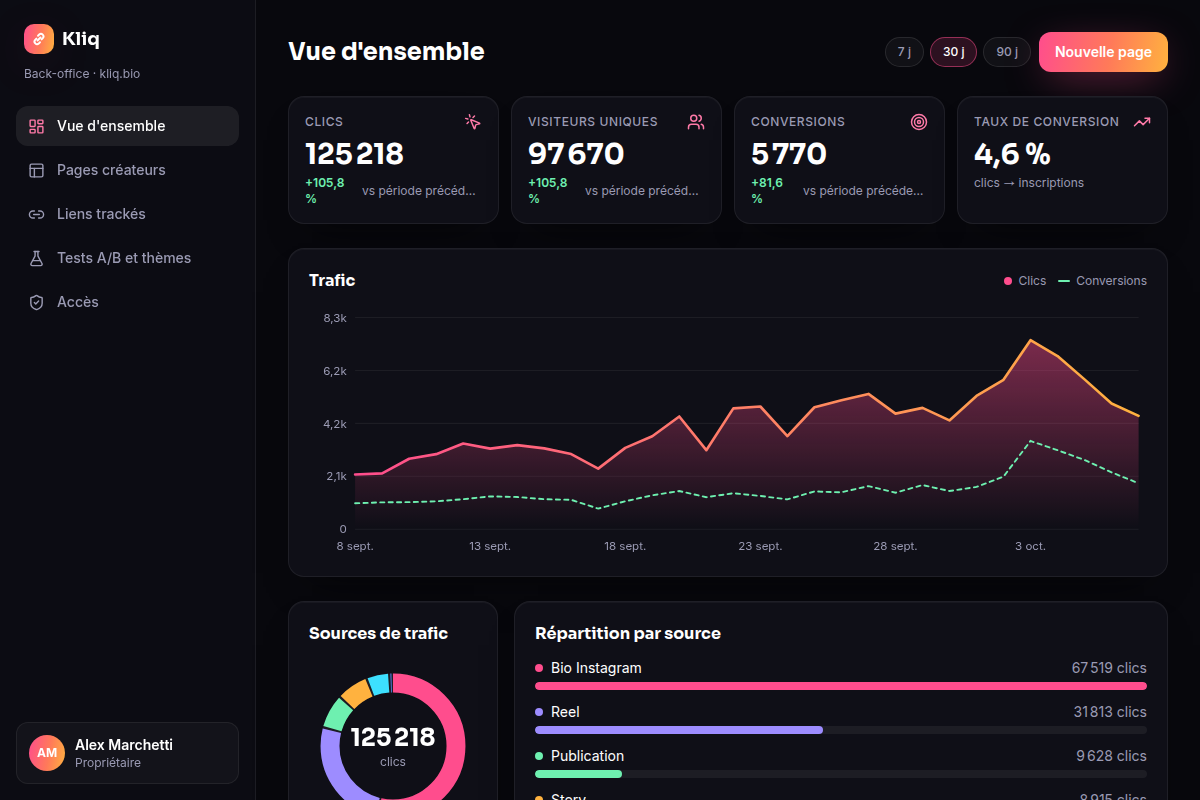The image size is (1200, 800).
Task: Open Alex Marchetti account card
Action: tap(127, 753)
